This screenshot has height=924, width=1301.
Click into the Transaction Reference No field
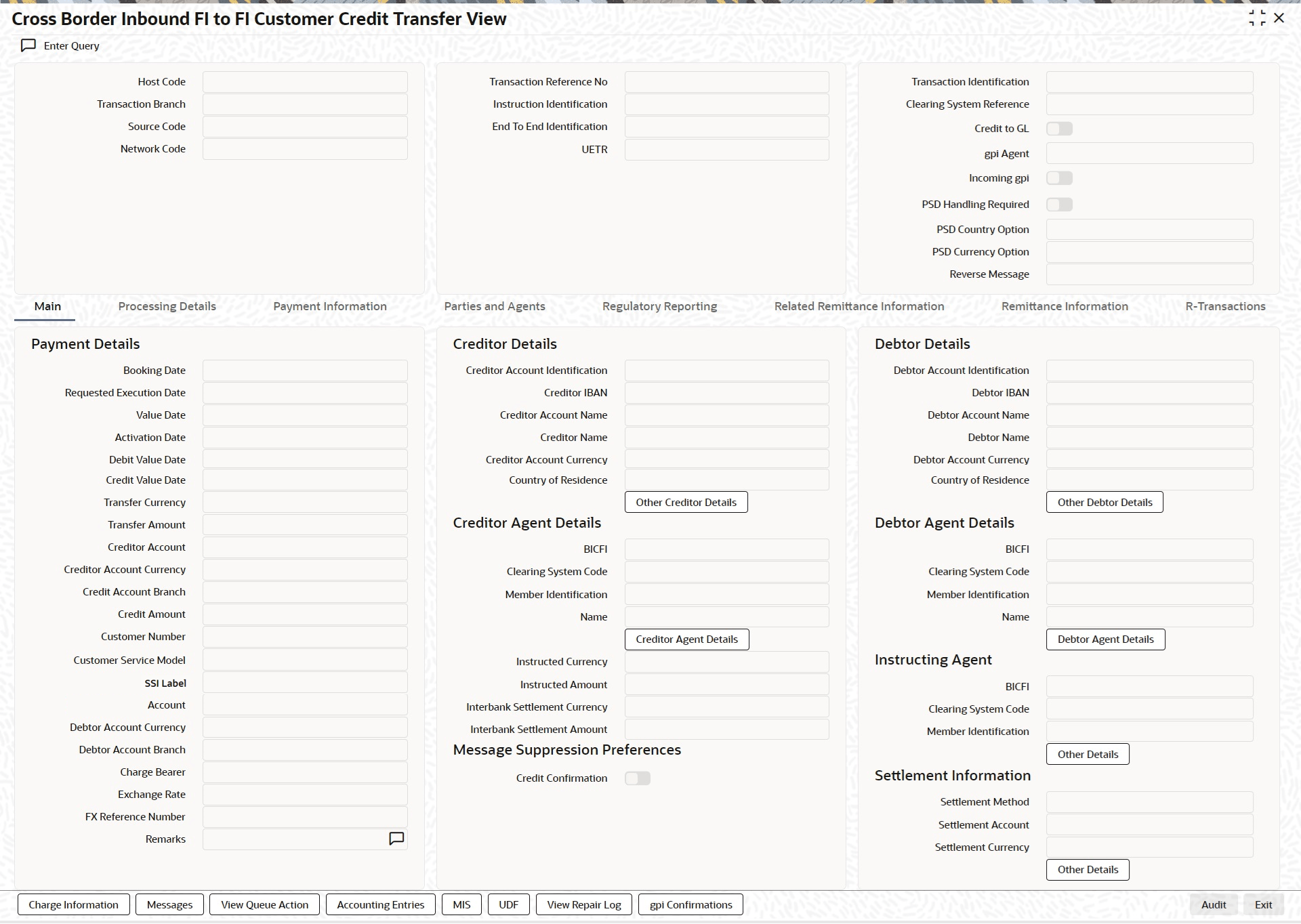[726, 82]
